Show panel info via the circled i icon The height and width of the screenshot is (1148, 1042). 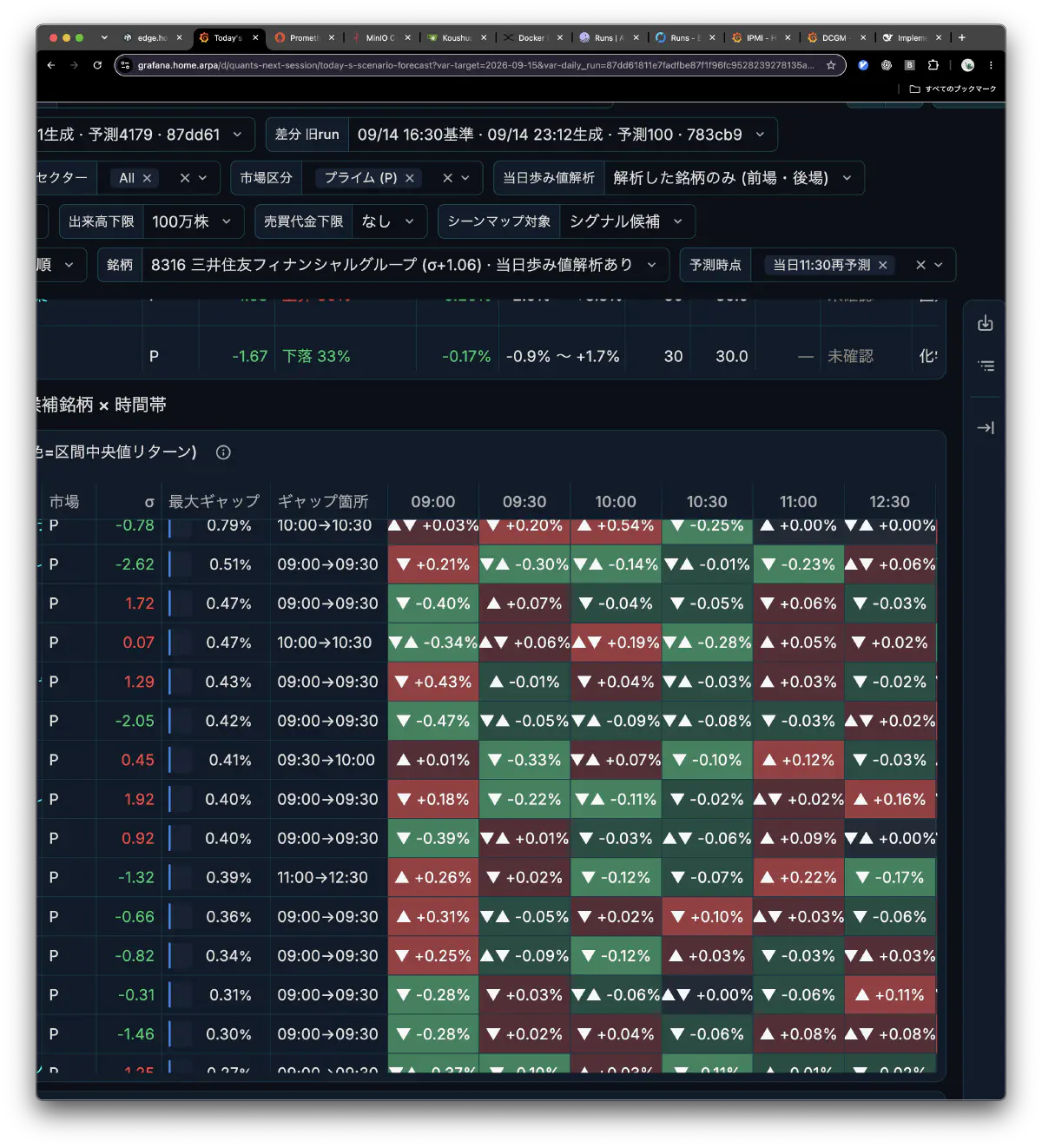tap(223, 452)
